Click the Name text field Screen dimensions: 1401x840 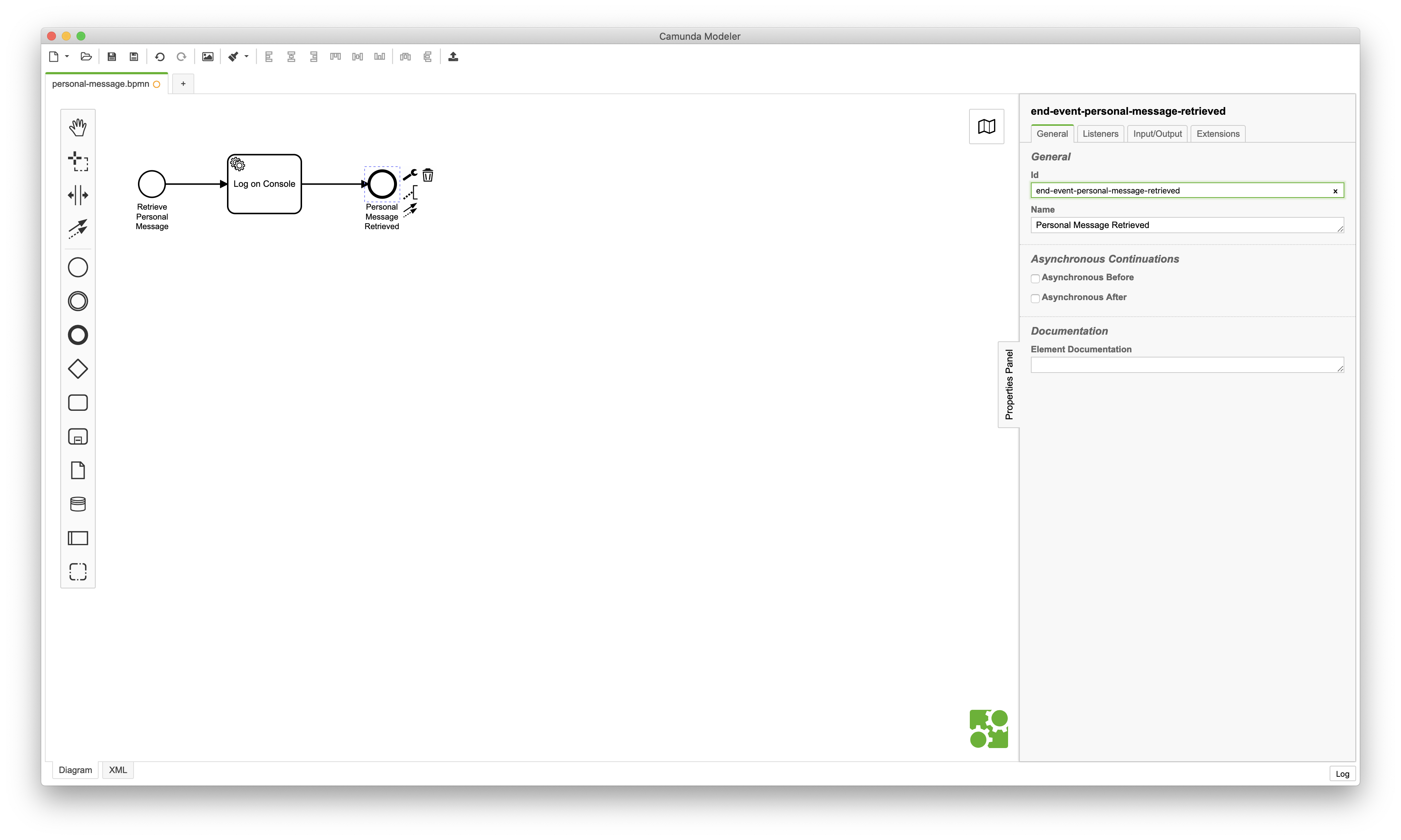[x=1187, y=225]
